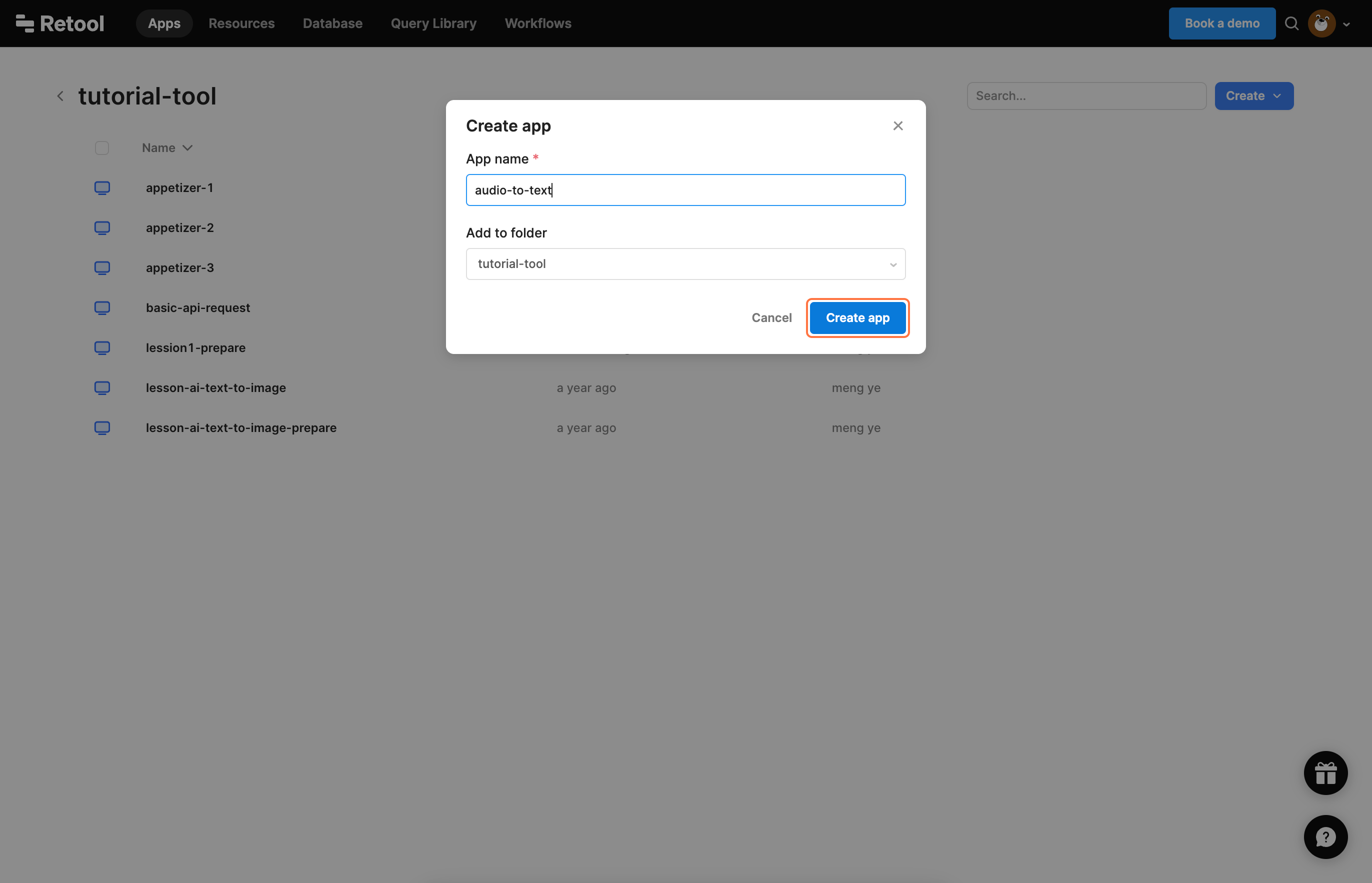This screenshot has height=883, width=1372.
Task: Switch to the Resources tab
Action: coord(241,23)
